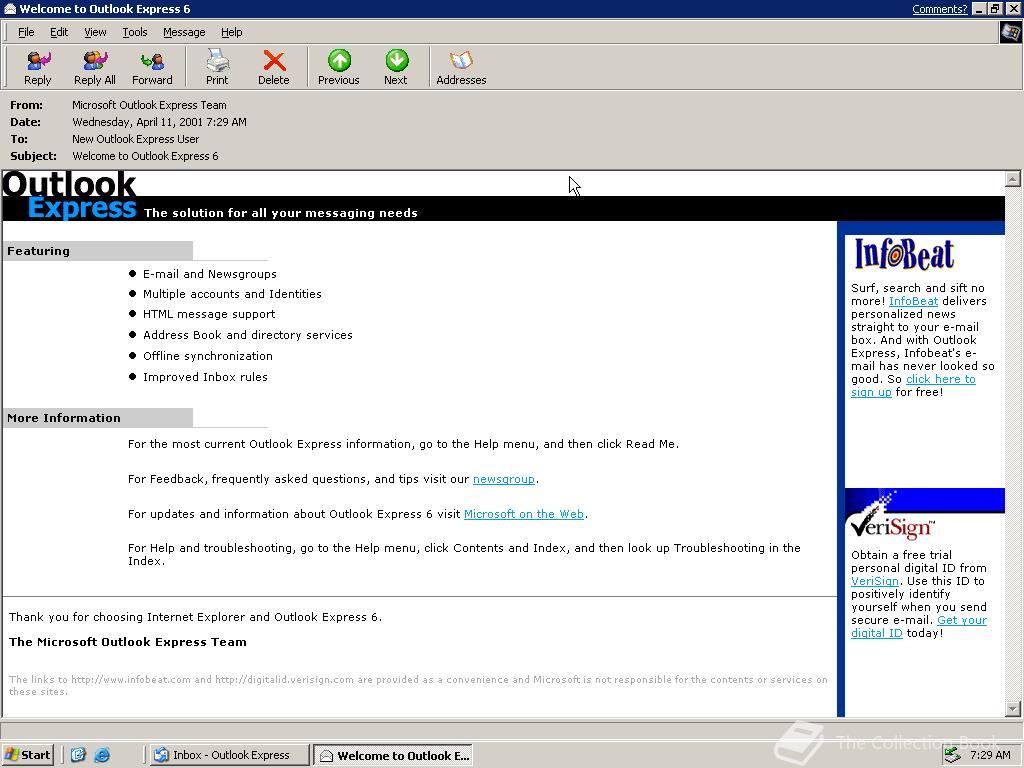
Task: Click the scrollbar up arrow
Action: pos(1012,178)
